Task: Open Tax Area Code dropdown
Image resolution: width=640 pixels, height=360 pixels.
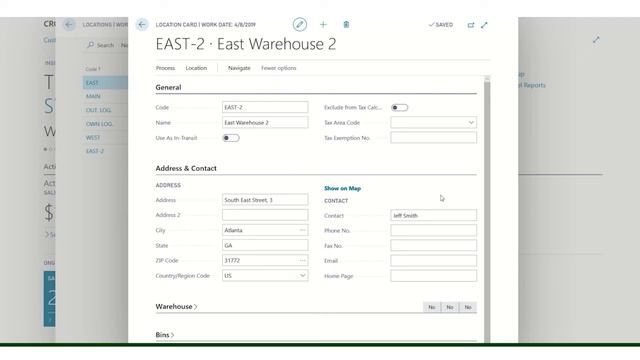Action: pos(471,122)
